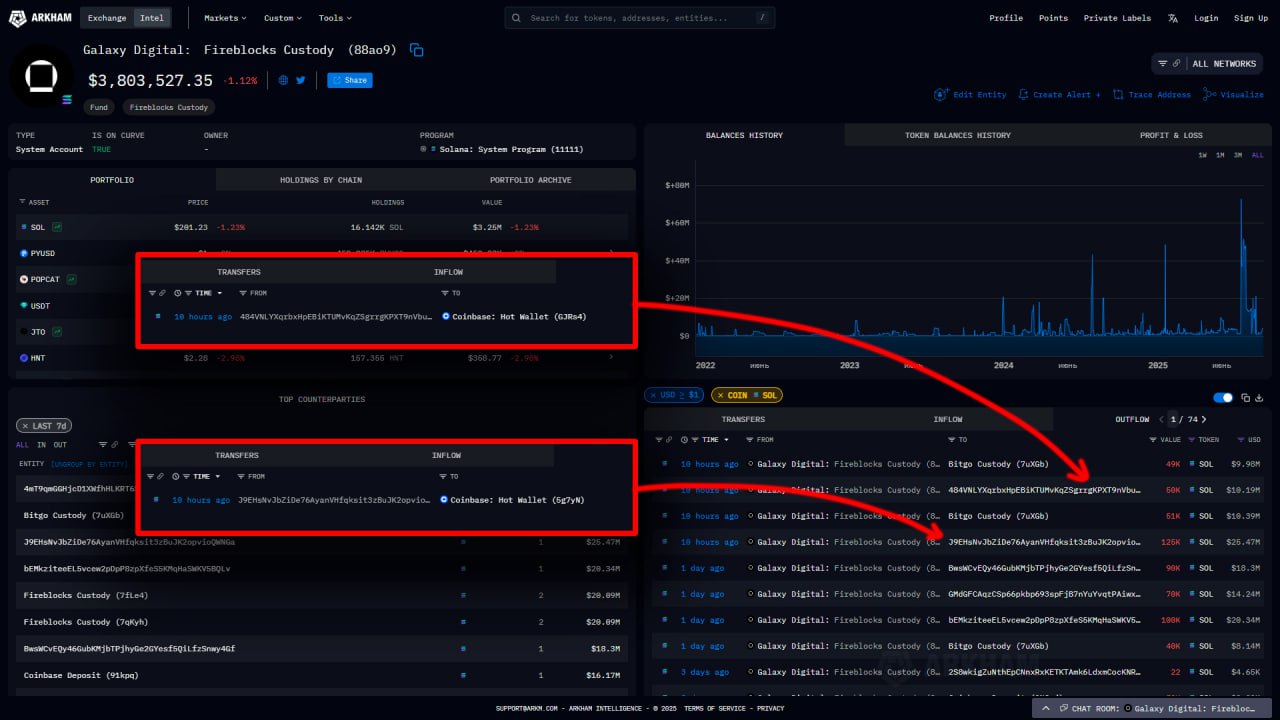The image size is (1280, 720).
Task: Switch to Intel mode
Action: 152,18
